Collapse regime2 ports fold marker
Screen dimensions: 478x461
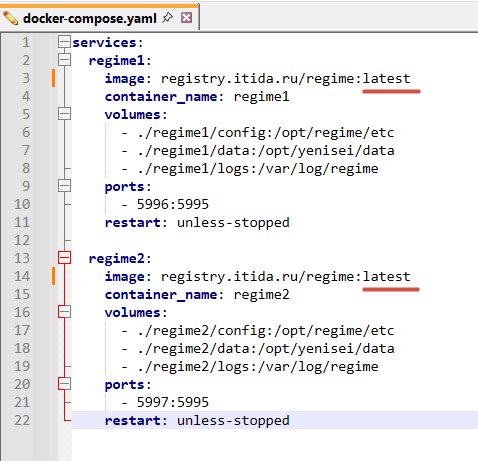point(64,384)
